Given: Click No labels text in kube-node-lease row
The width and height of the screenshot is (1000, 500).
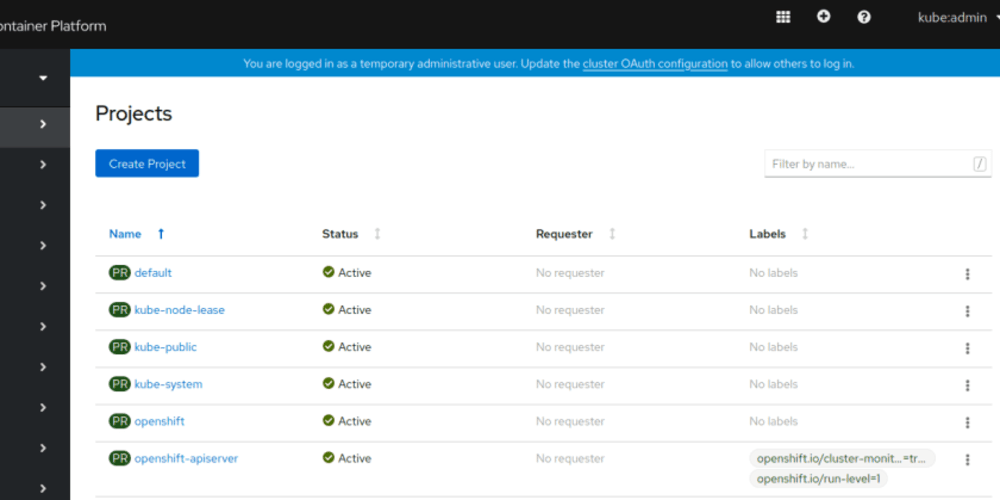Looking at the screenshot, I should [x=774, y=310].
